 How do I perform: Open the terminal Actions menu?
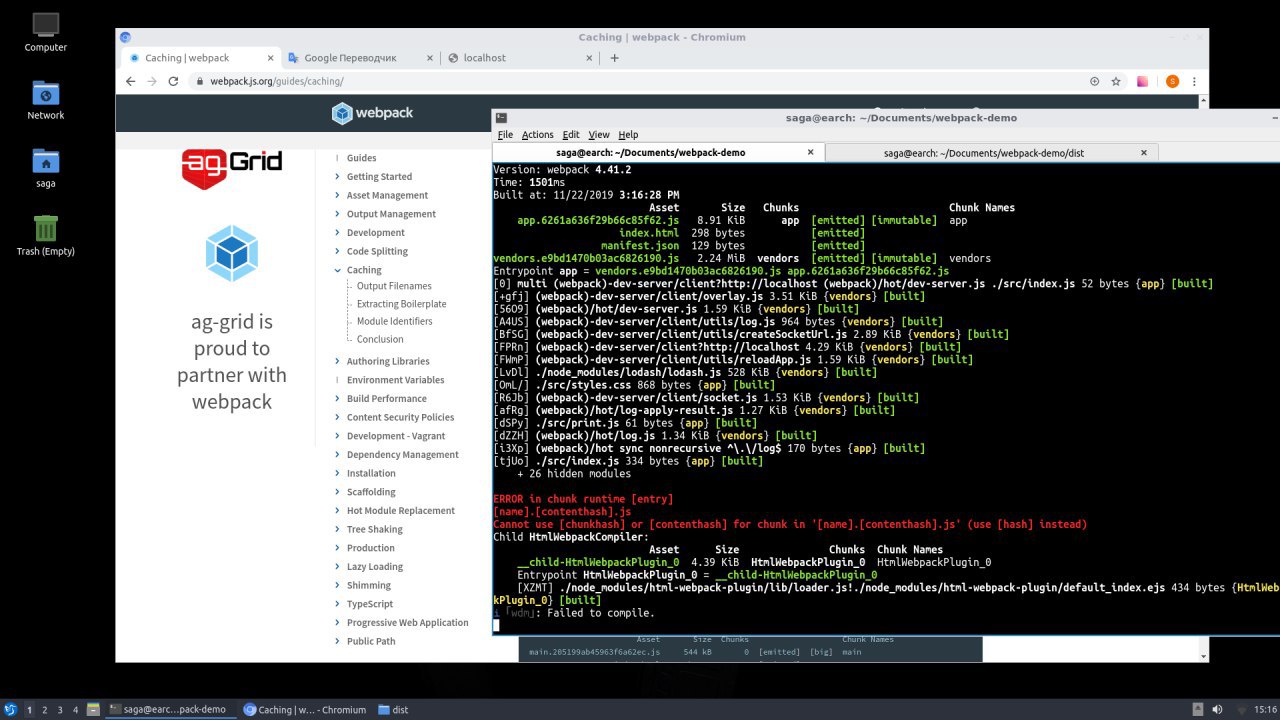(537, 135)
